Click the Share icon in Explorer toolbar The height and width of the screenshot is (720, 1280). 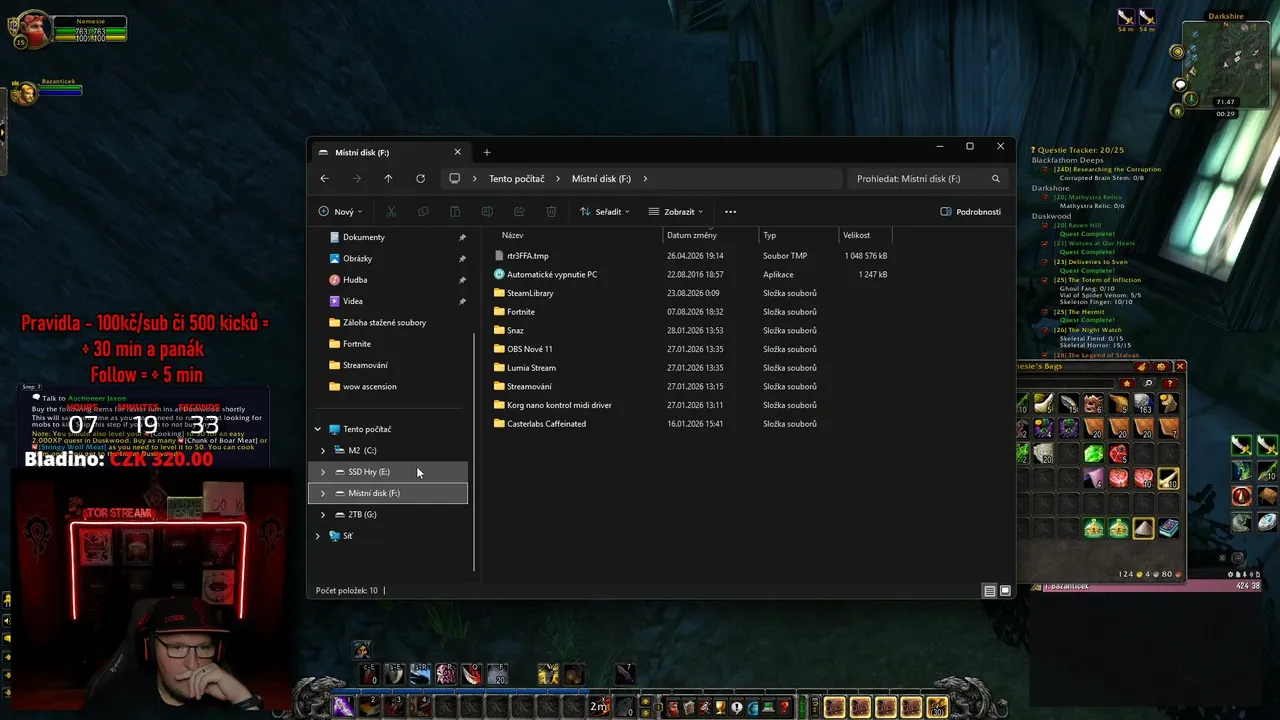click(519, 212)
